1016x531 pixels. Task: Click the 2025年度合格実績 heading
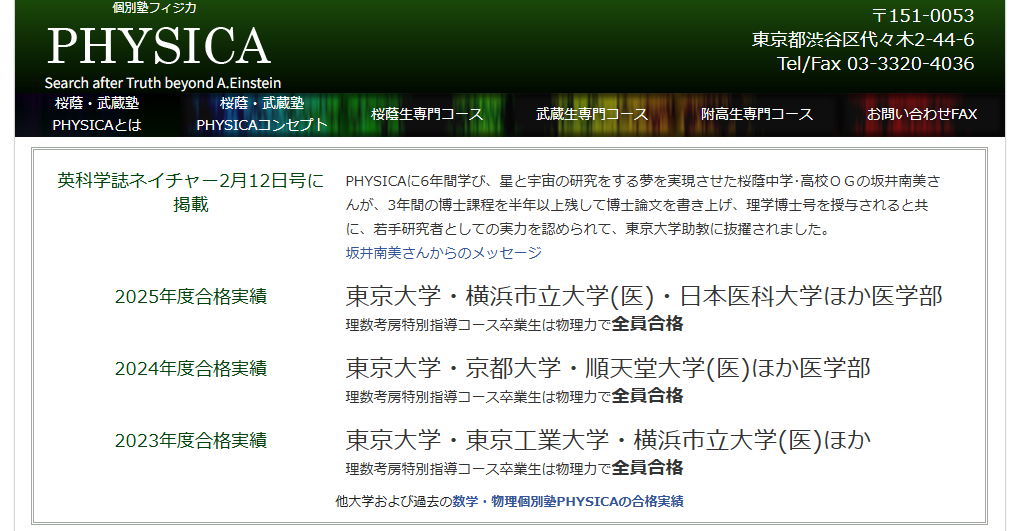click(191, 297)
